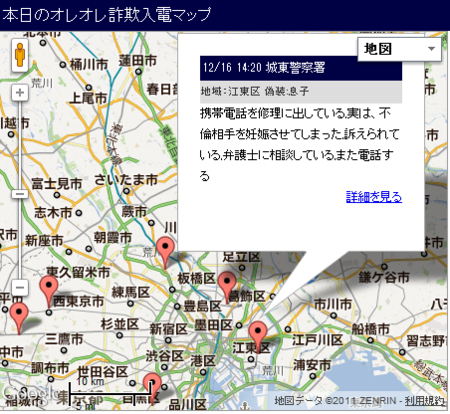Click the 浦安市 map label
Screen dimensions: 450x414
[x=312, y=365]
